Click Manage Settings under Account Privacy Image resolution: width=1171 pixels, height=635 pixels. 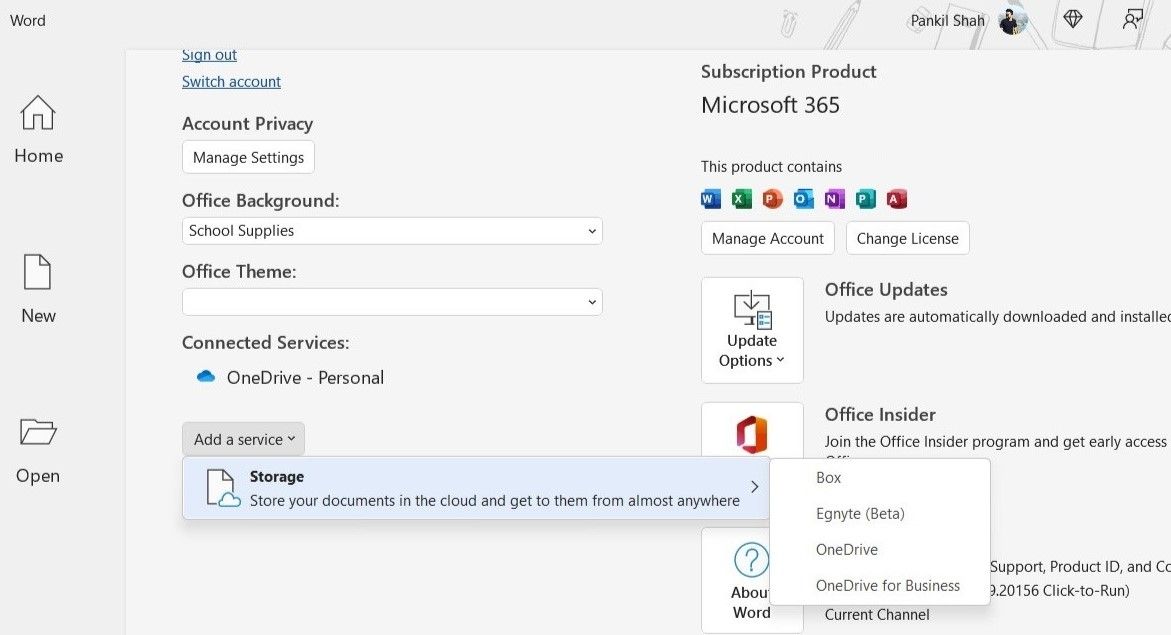248,157
